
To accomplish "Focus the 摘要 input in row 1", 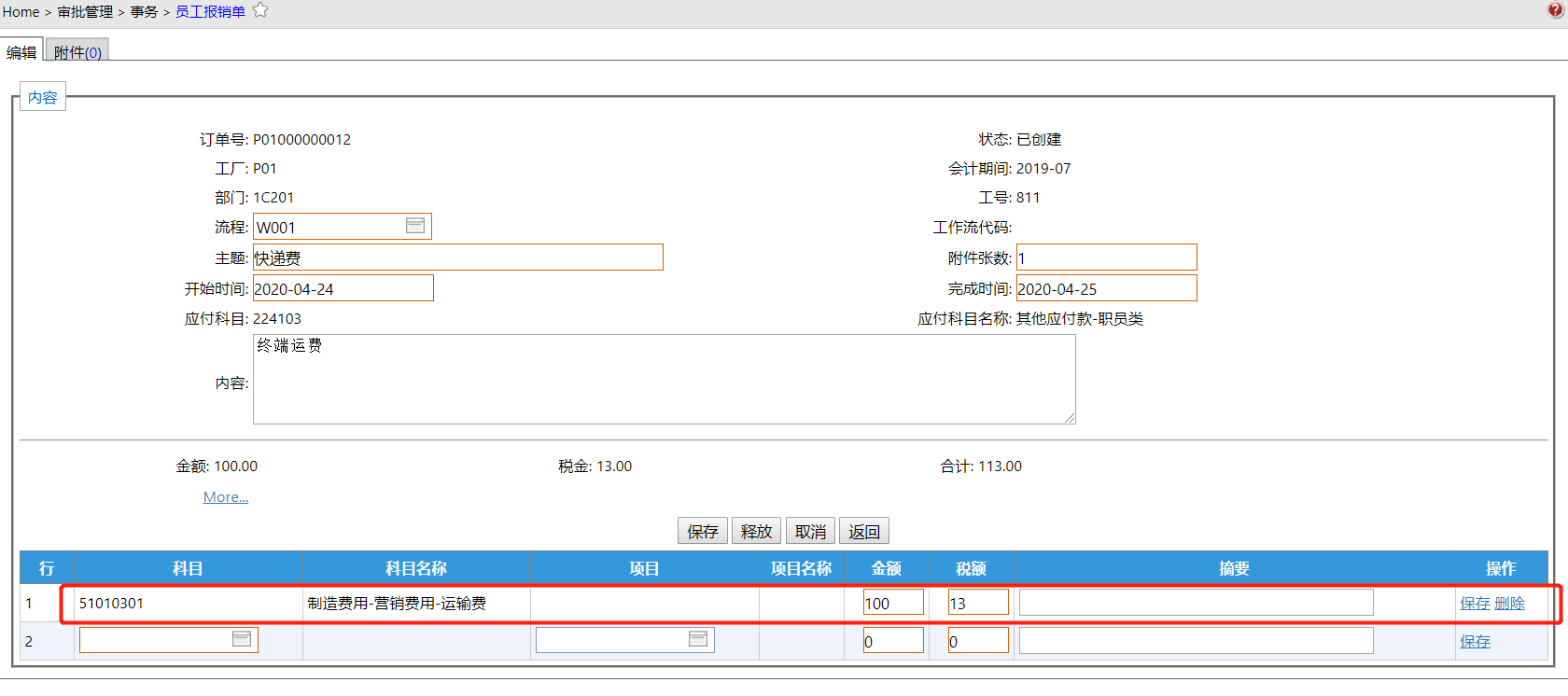I will click(x=1197, y=603).
